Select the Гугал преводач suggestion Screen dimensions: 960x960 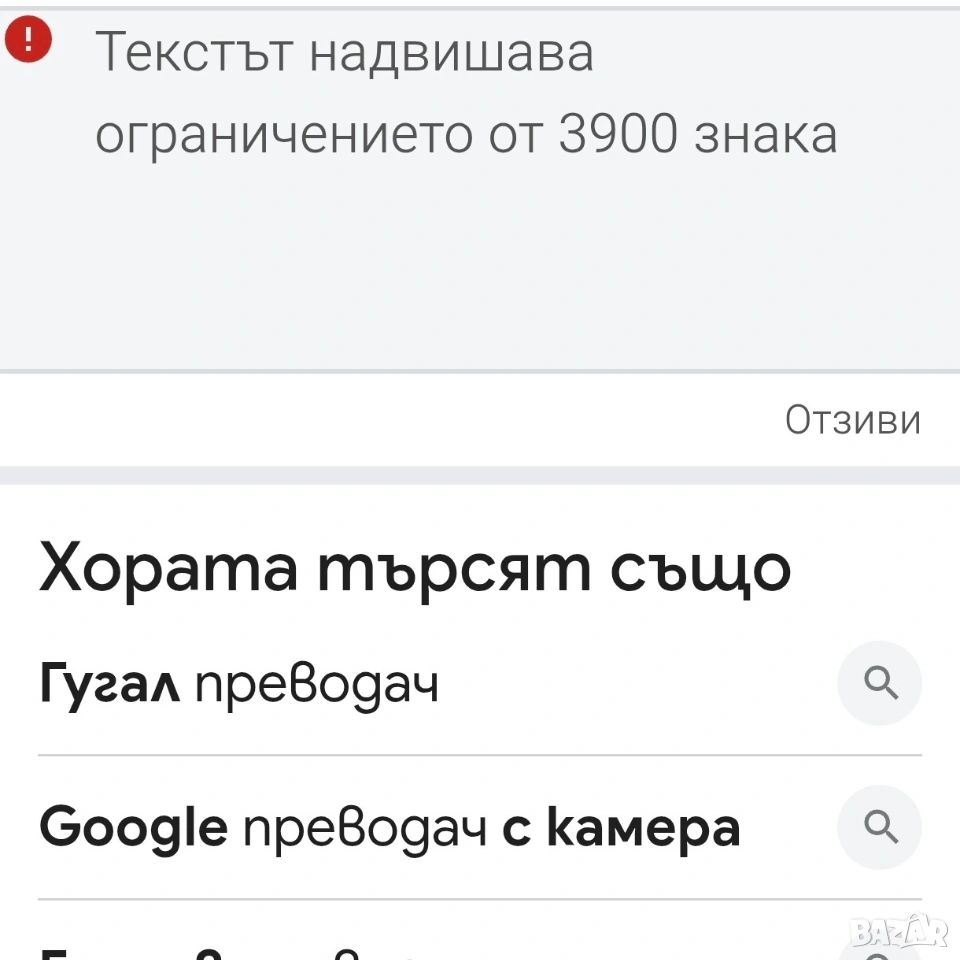coord(238,685)
